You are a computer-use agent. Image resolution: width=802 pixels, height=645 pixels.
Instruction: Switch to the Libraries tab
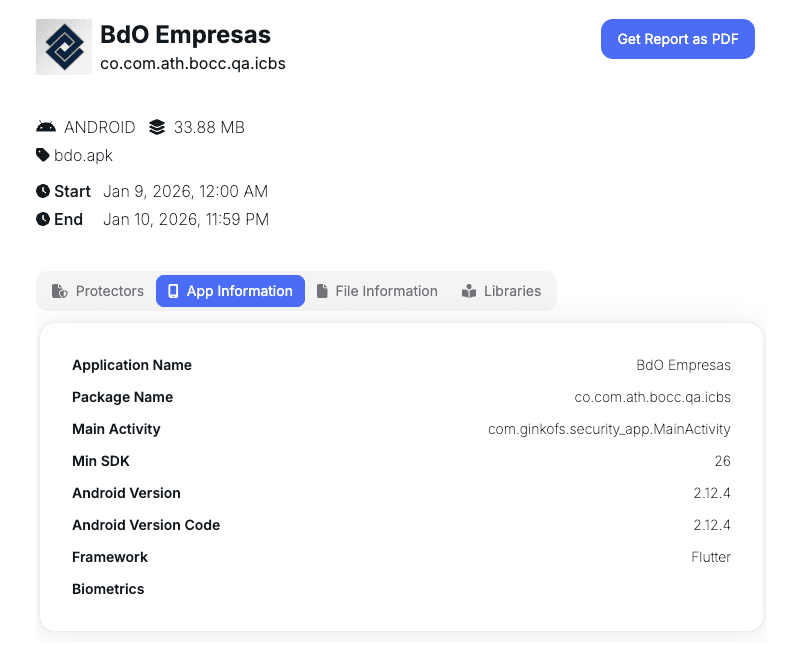point(500,291)
